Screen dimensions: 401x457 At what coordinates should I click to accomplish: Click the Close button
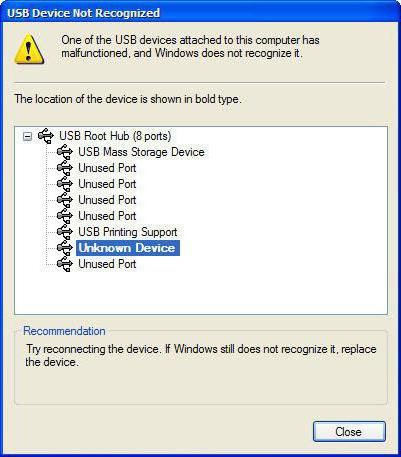click(349, 432)
